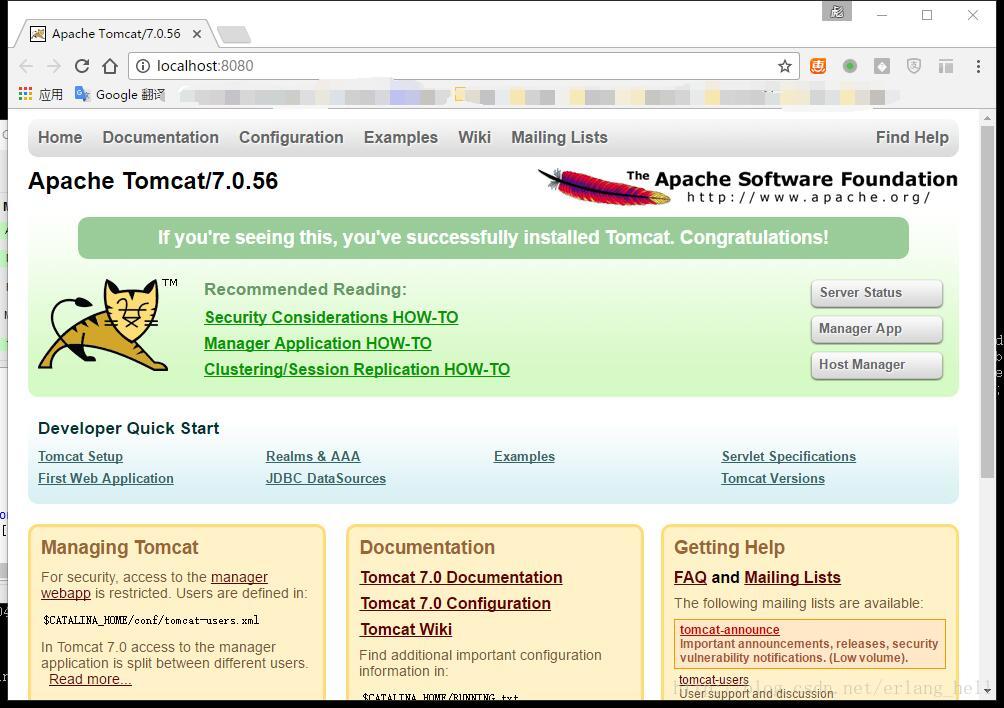
Task: Open Manager Application HOW-TO link
Action: 318,344
